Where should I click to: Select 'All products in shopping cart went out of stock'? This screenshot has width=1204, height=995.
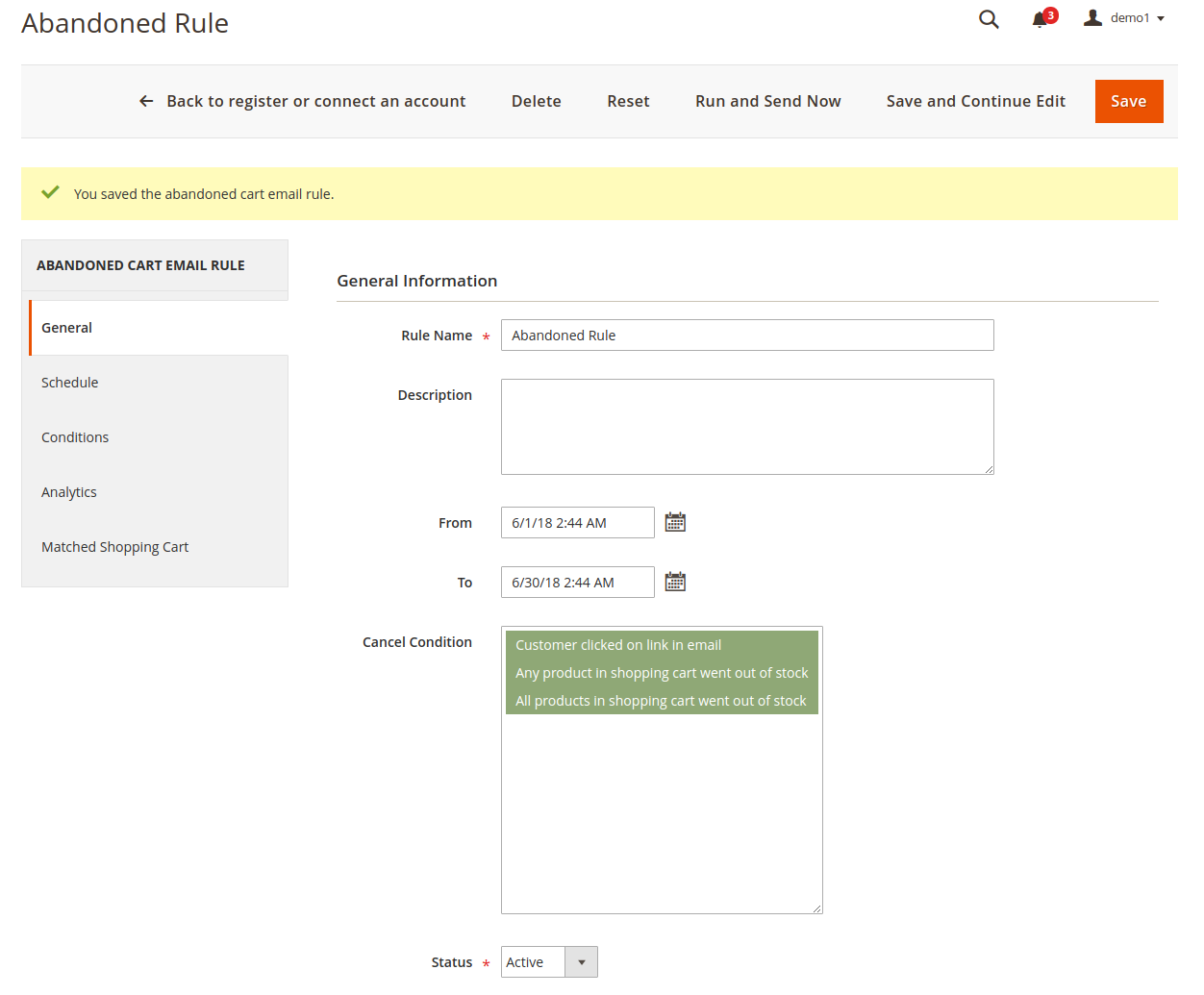(x=661, y=701)
